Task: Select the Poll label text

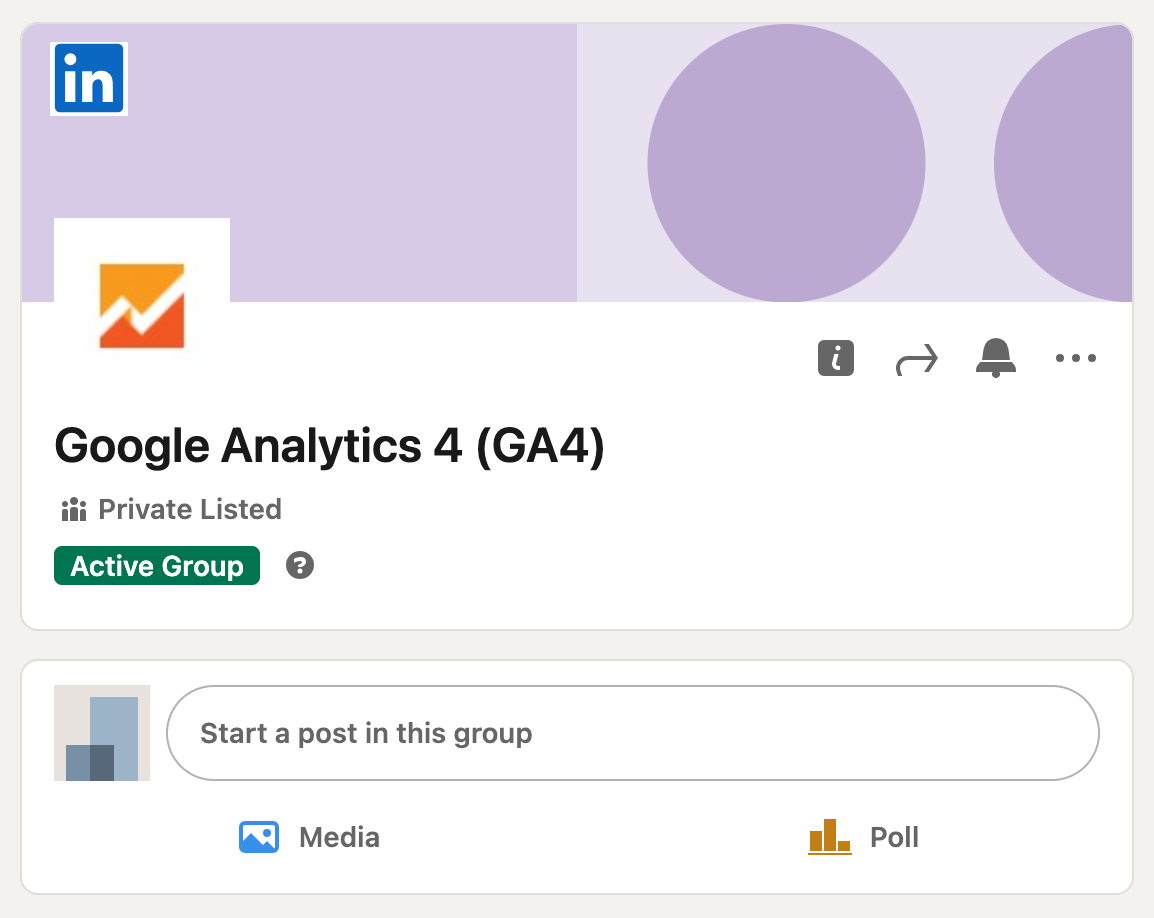Action: pos(894,837)
